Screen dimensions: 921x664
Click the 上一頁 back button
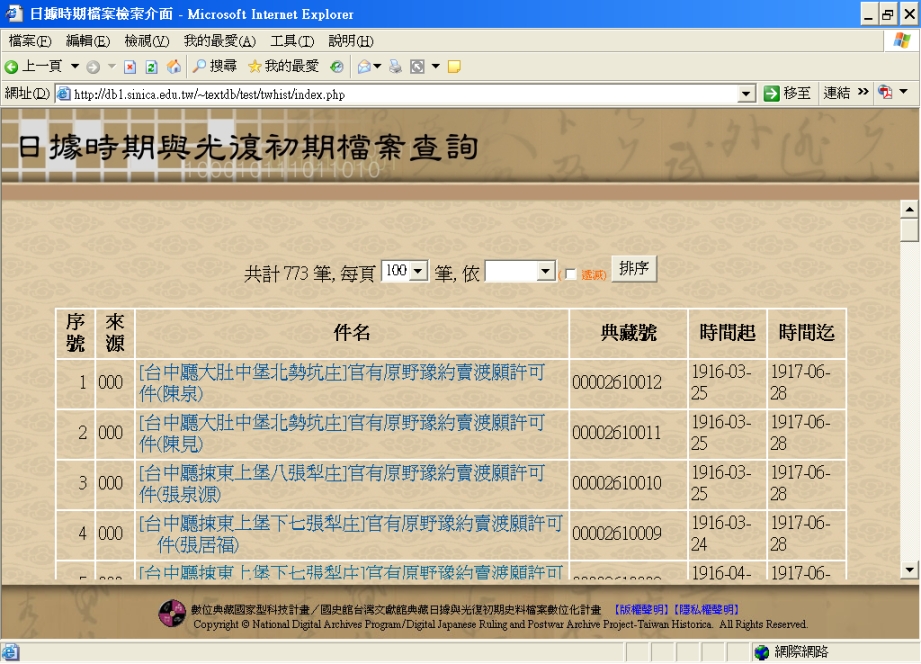click(33, 67)
